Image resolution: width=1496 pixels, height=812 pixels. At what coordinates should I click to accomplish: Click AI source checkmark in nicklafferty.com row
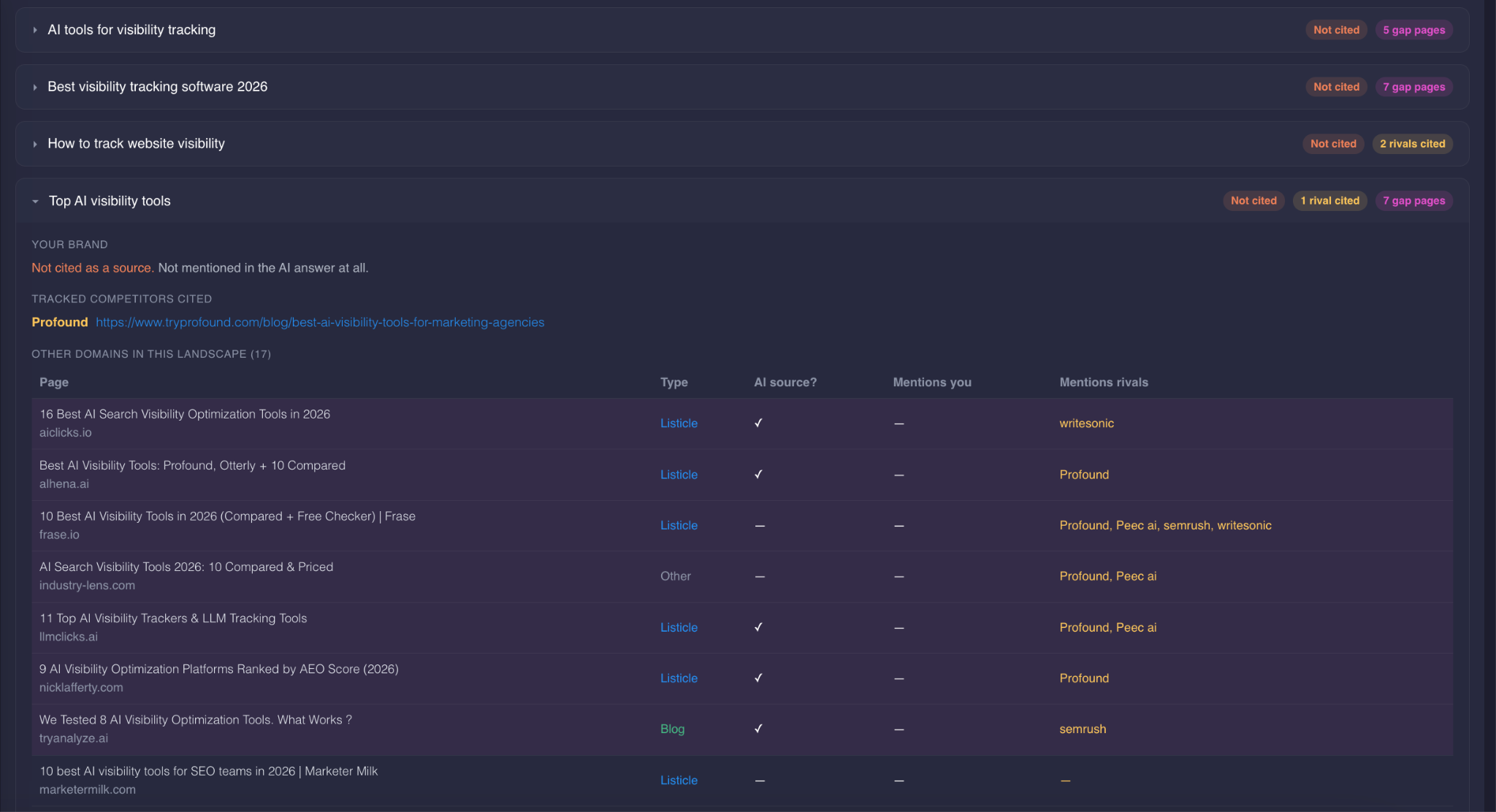click(758, 678)
